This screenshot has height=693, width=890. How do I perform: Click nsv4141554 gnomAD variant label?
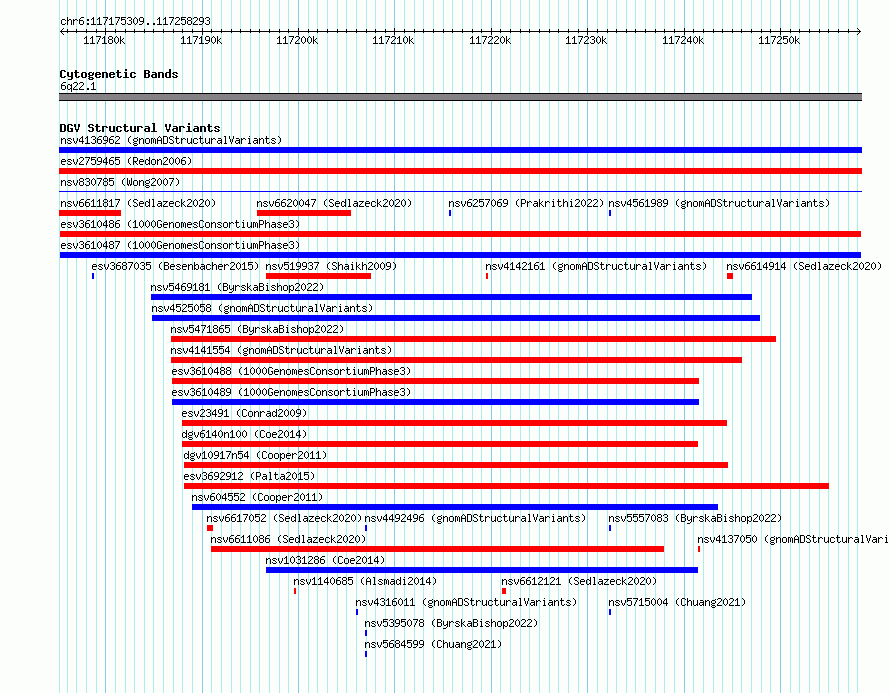coord(282,350)
